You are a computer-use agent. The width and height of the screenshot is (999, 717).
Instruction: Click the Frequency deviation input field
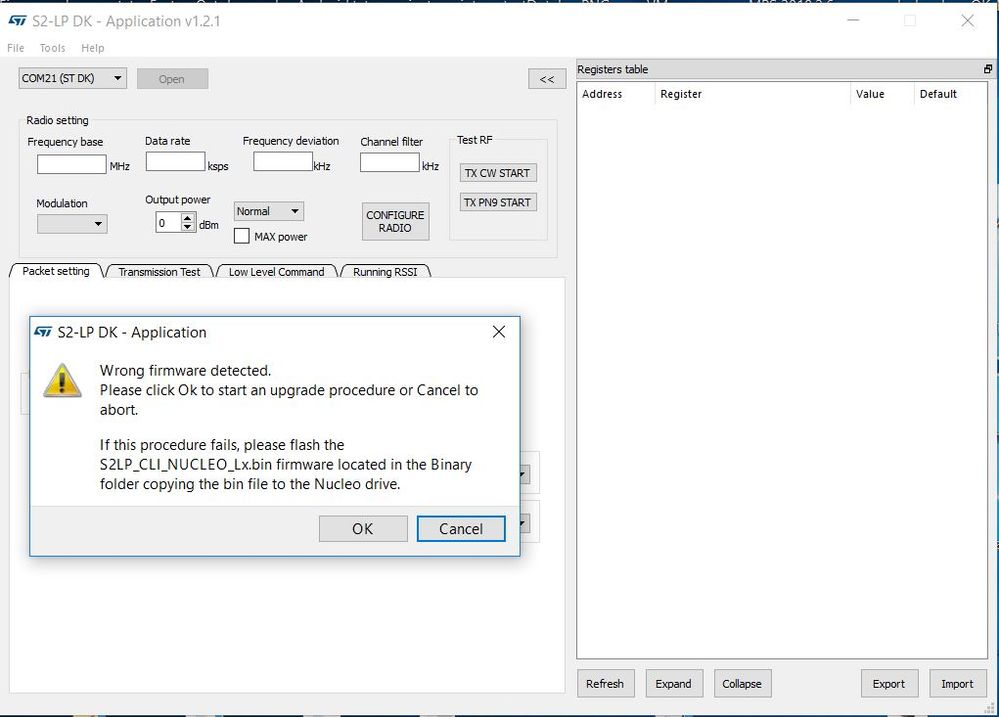coord(283,161)
